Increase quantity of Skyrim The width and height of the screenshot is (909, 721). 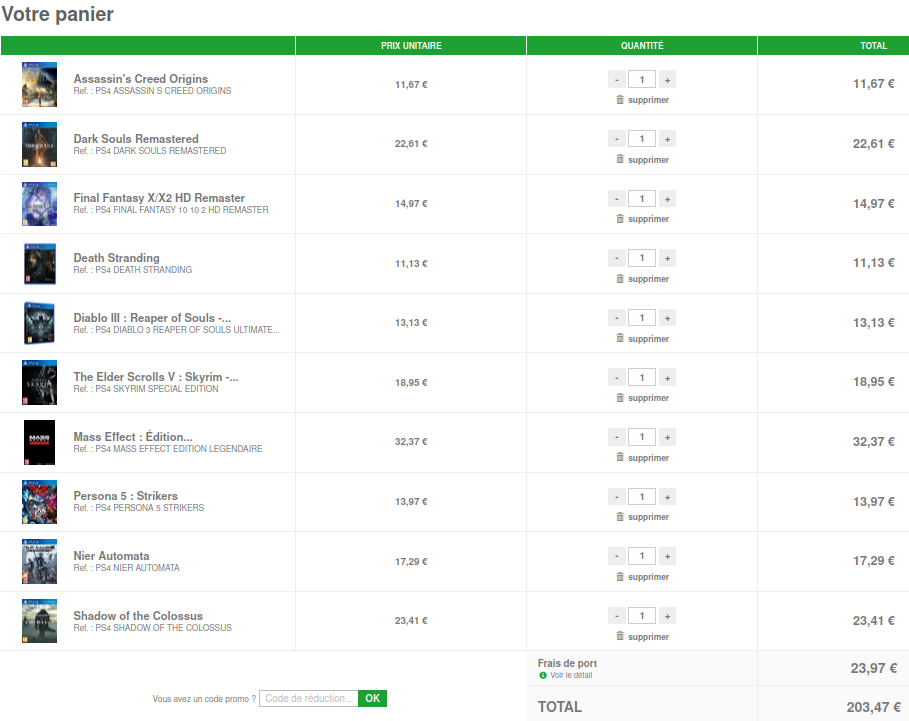point(667,378)
